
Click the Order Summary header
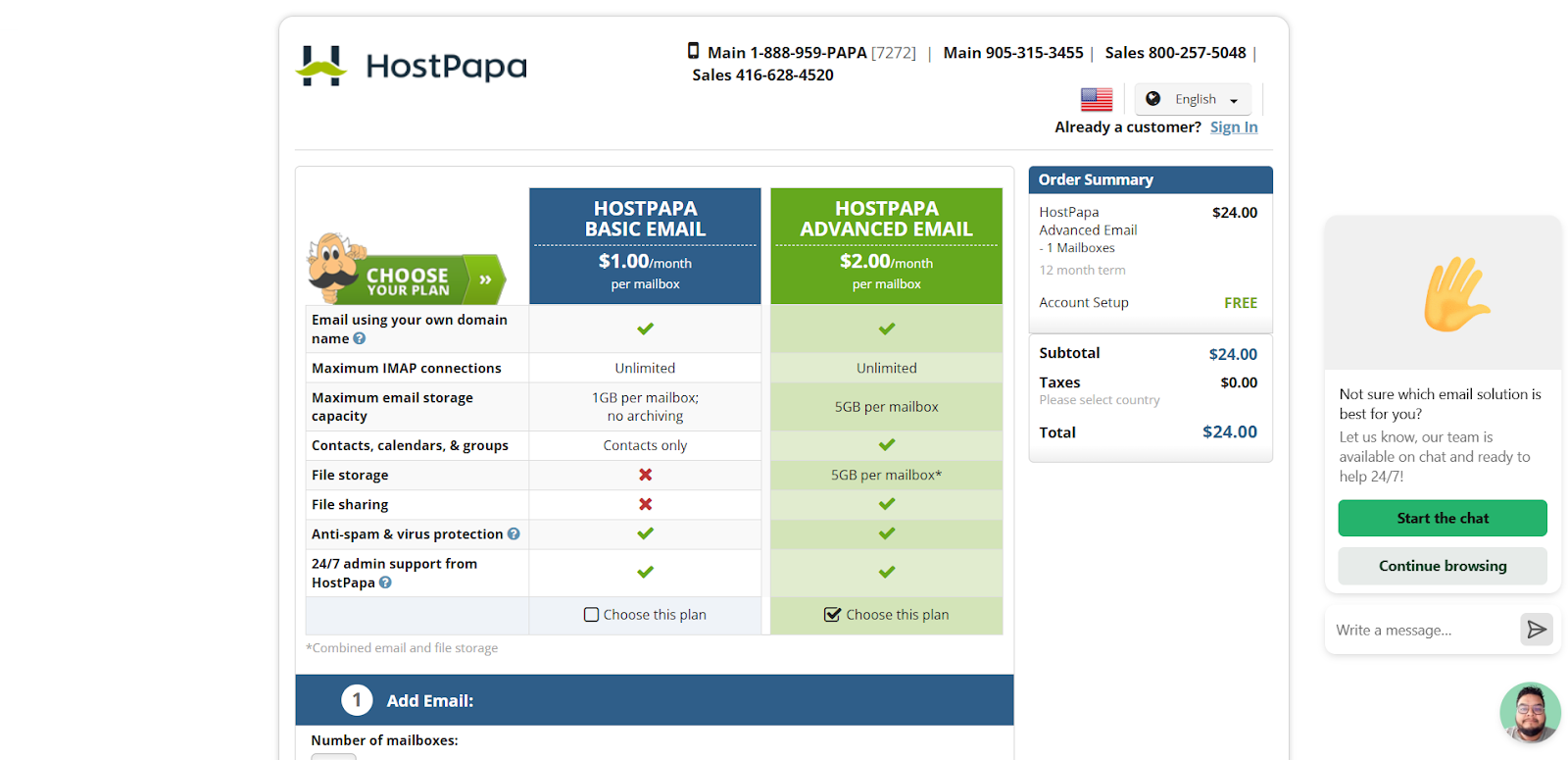click(1151, 179)
